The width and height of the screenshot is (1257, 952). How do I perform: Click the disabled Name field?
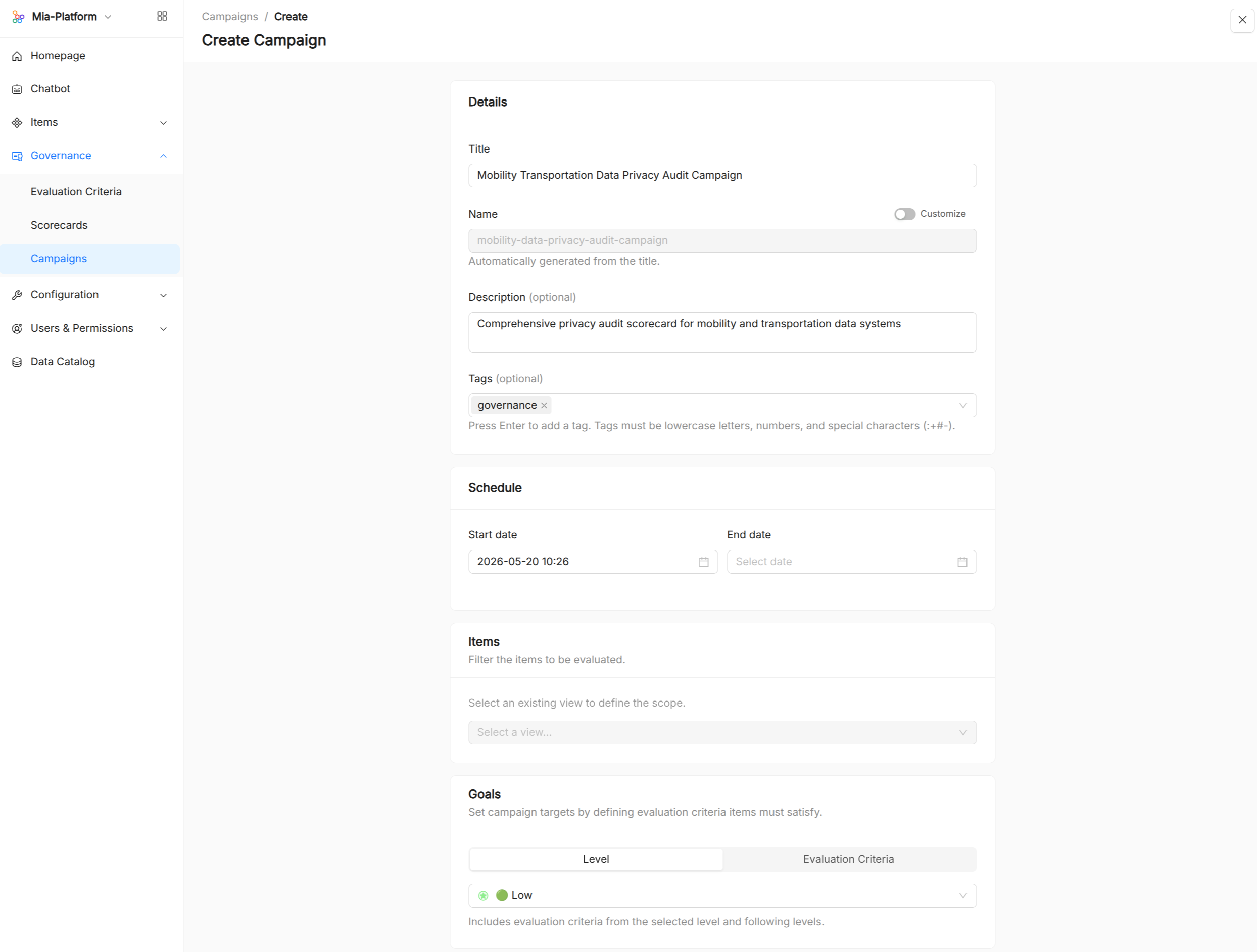coord(722,241)
